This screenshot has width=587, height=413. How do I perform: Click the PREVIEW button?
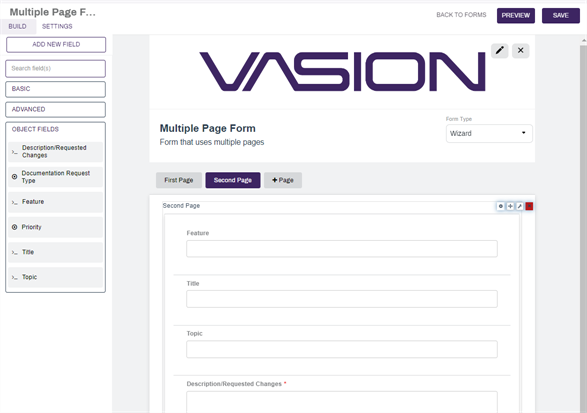[x=515, y=15]
